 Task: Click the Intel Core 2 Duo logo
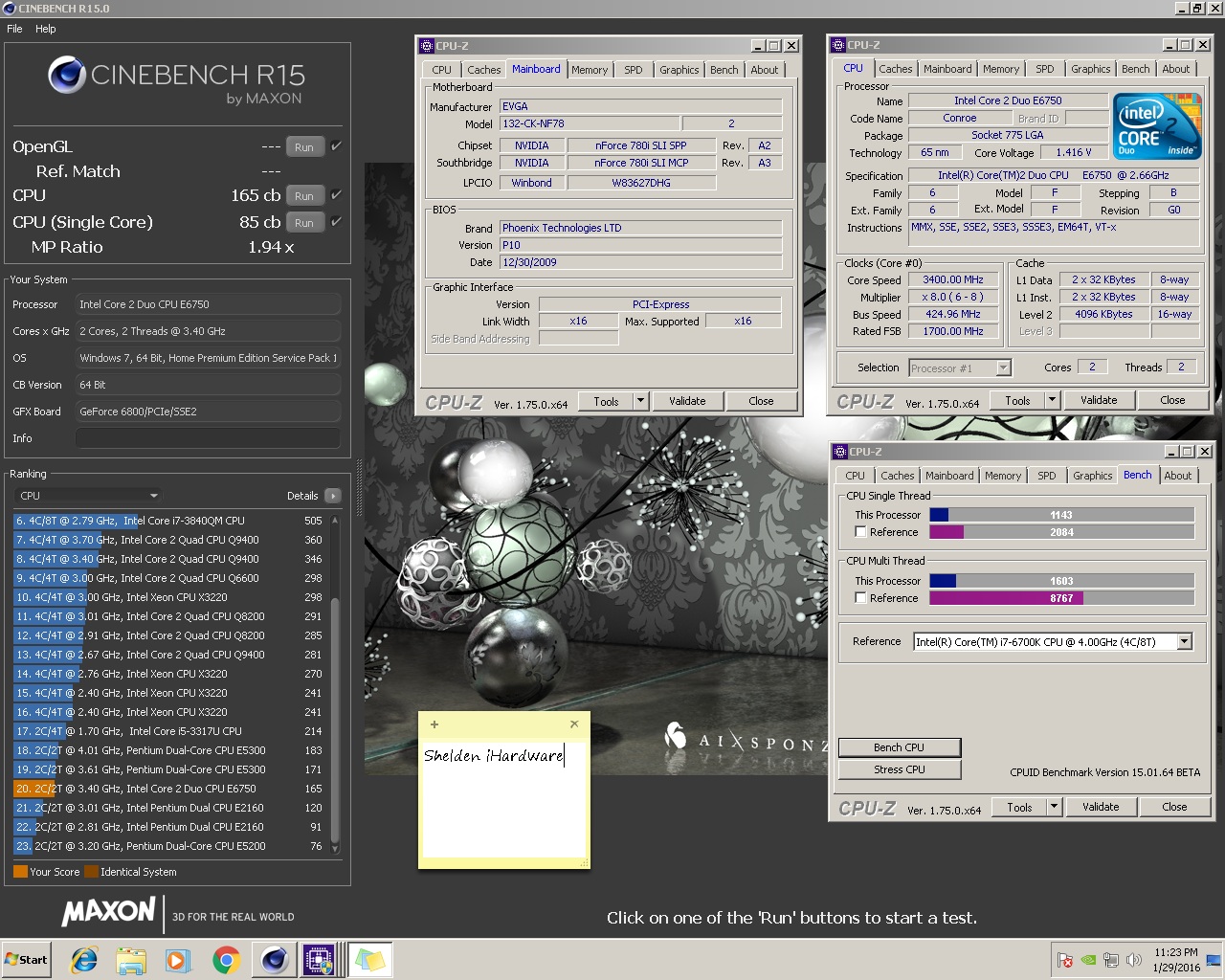point(1156,125)
